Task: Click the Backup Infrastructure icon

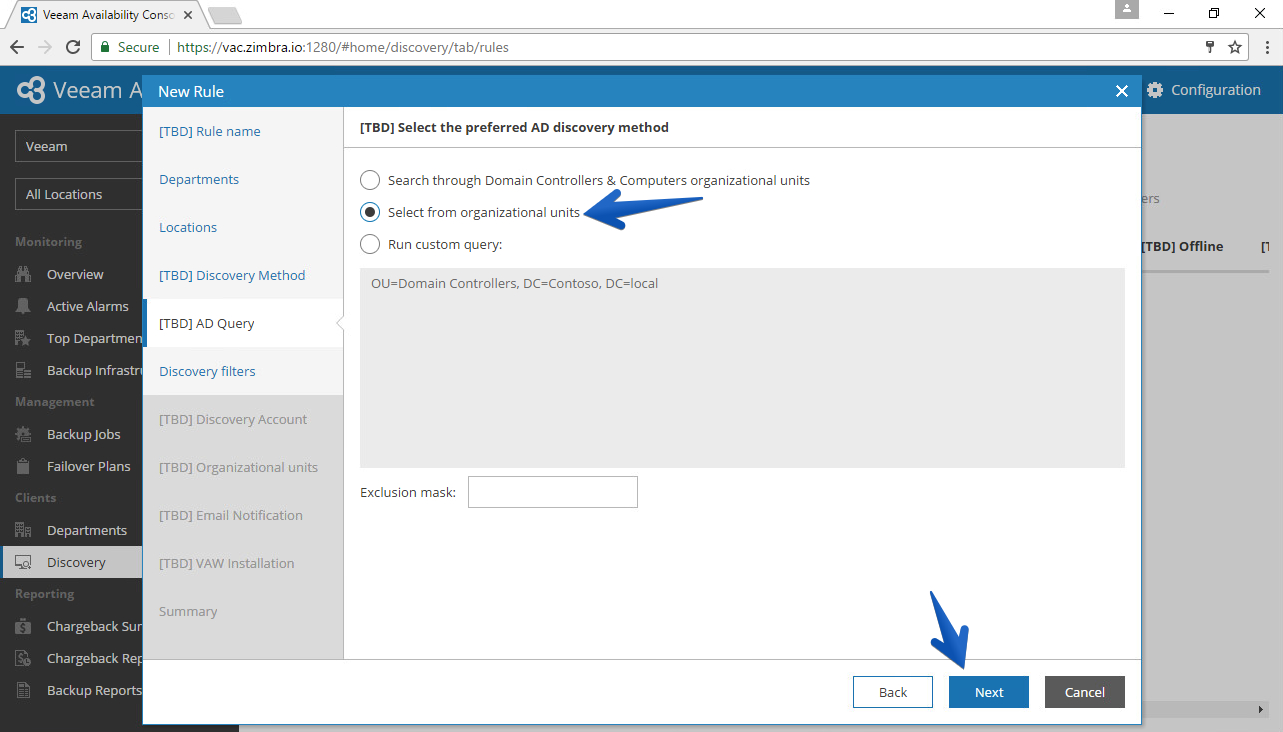Action: pyautogui.click(x=25, y=370)
